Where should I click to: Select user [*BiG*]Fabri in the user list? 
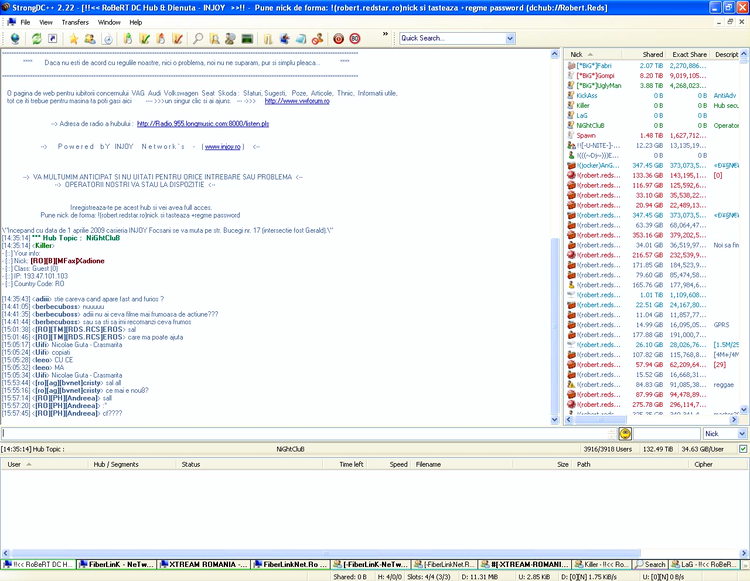594,66
